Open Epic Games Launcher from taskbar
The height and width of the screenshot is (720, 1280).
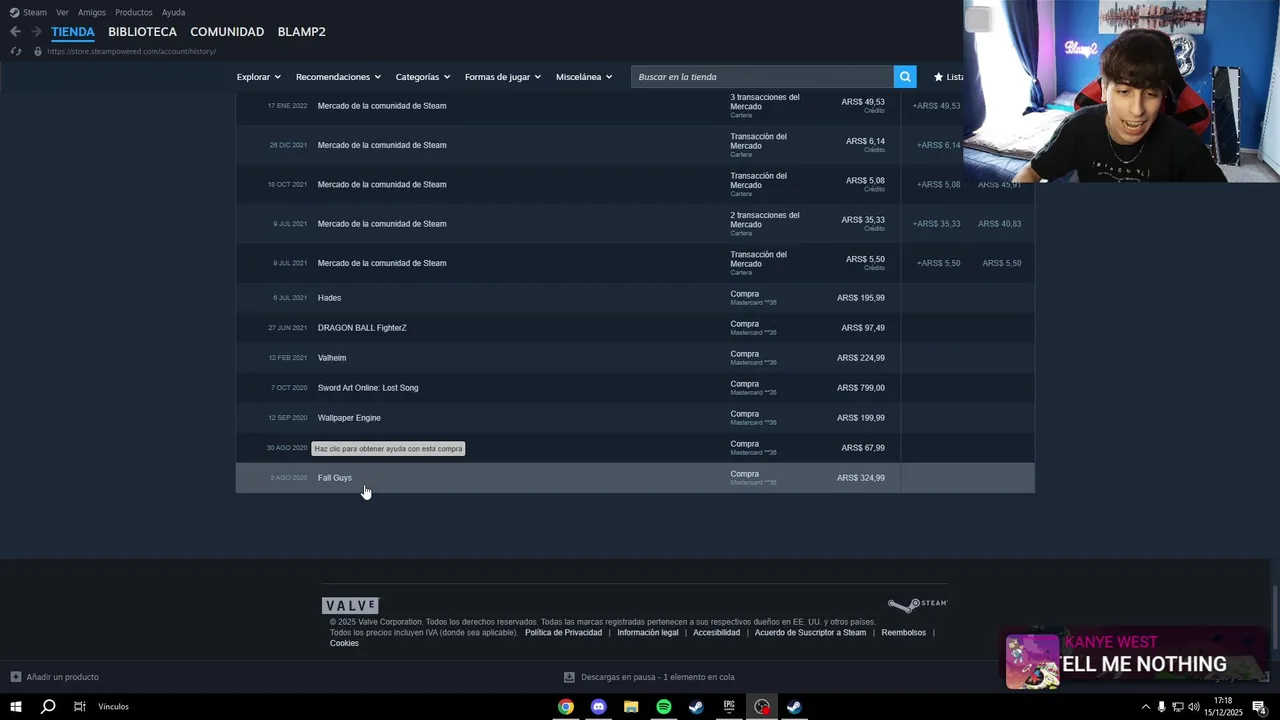tap(729, 707)
